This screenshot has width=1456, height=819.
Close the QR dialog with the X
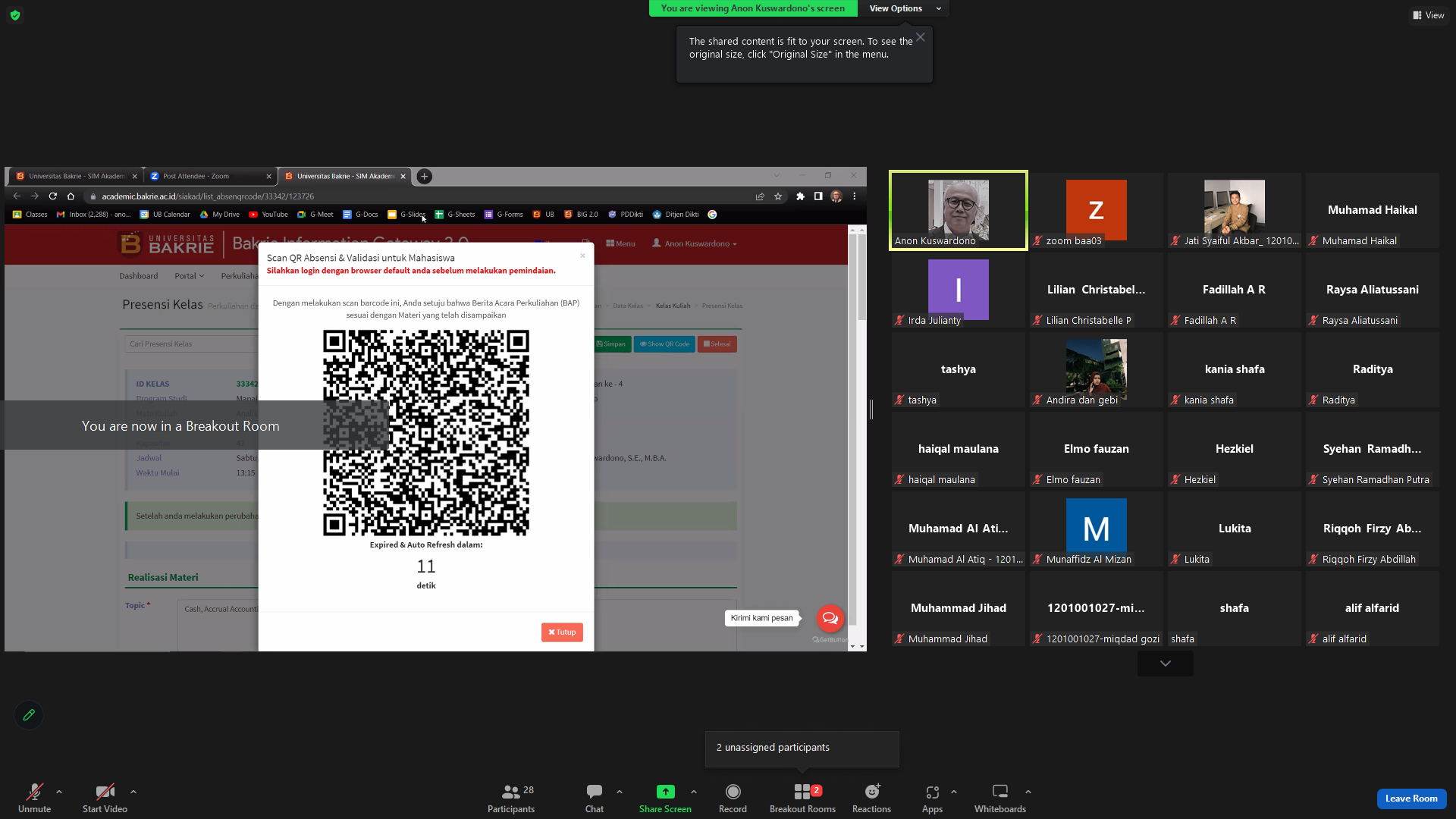[x=582, y=256]
